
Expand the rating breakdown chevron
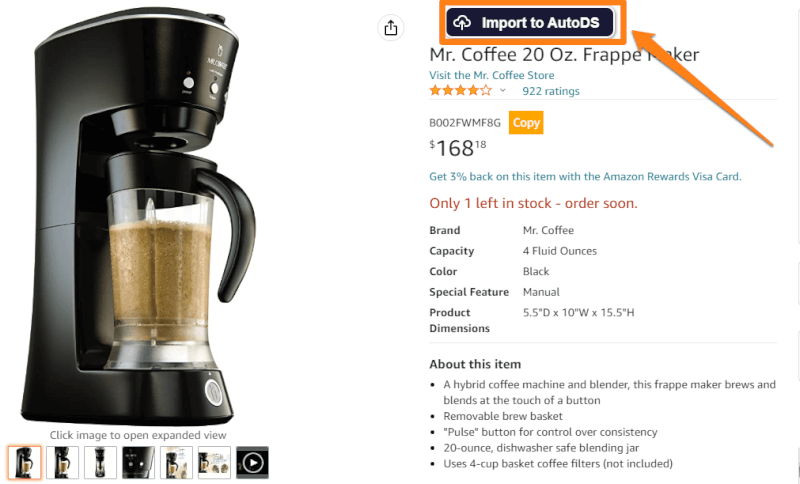pyautogui.click(x=503, y=91)
